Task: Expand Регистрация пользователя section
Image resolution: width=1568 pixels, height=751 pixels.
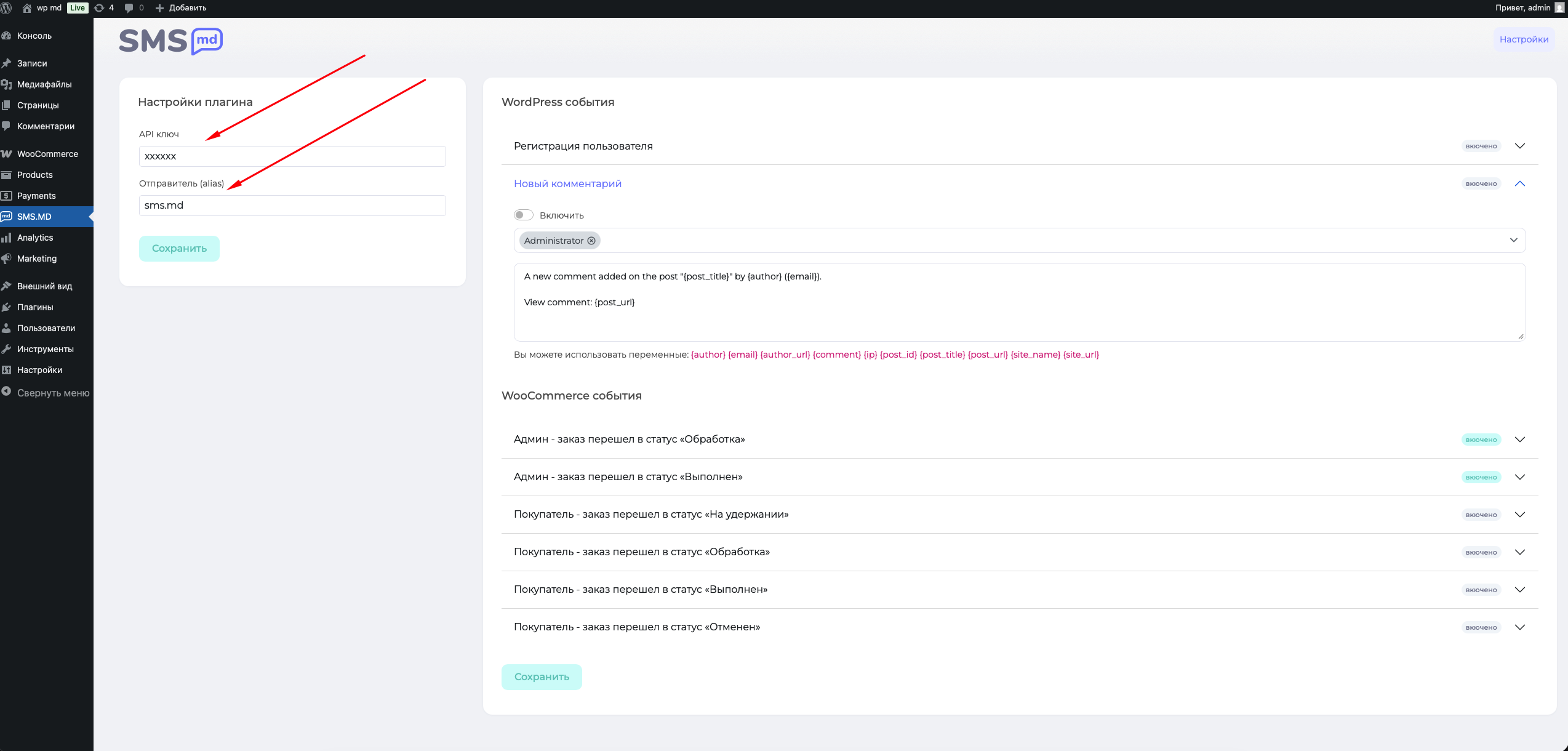Action: pos(1519,146)
